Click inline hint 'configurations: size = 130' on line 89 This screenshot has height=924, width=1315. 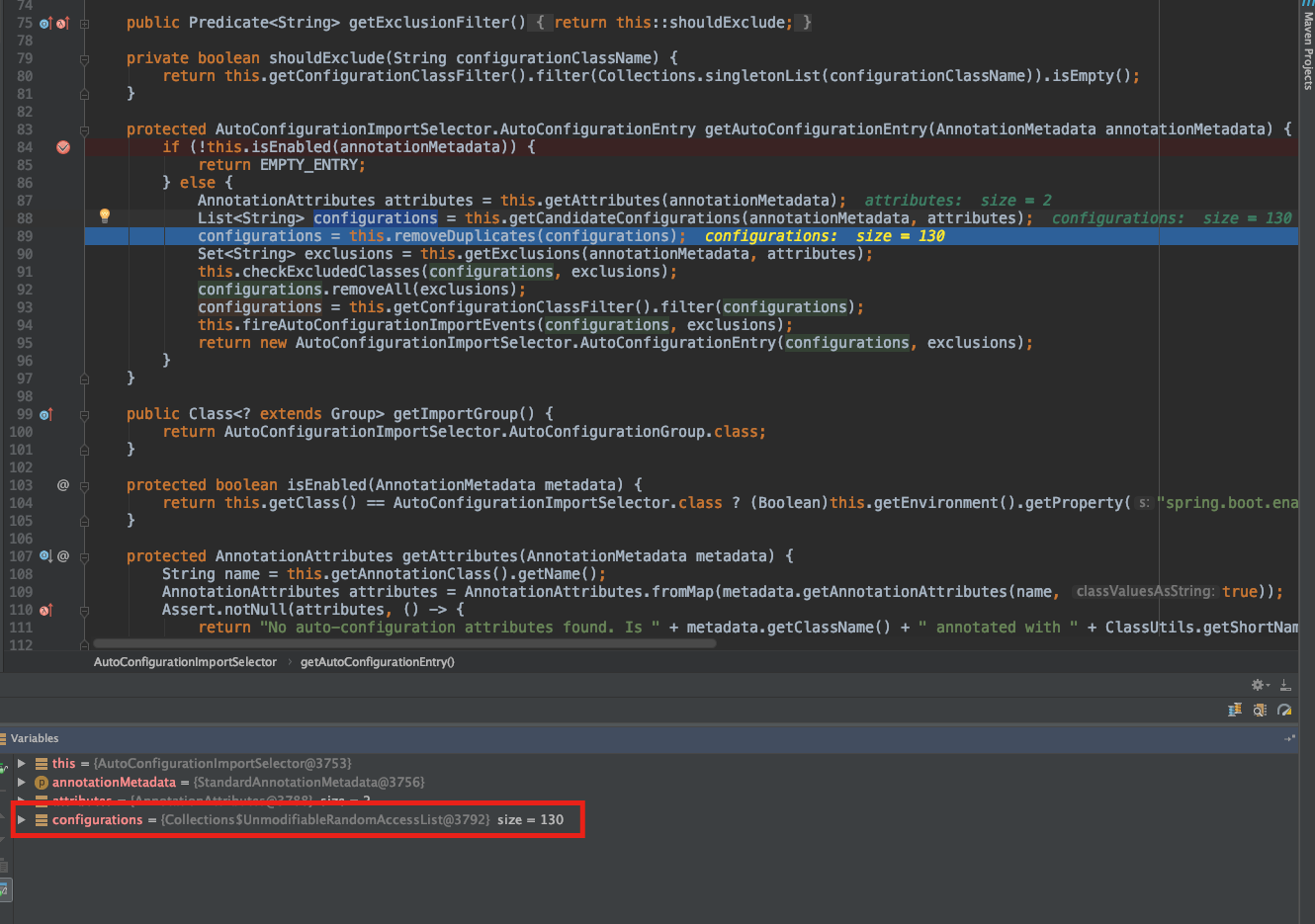(x=825, y=236)
